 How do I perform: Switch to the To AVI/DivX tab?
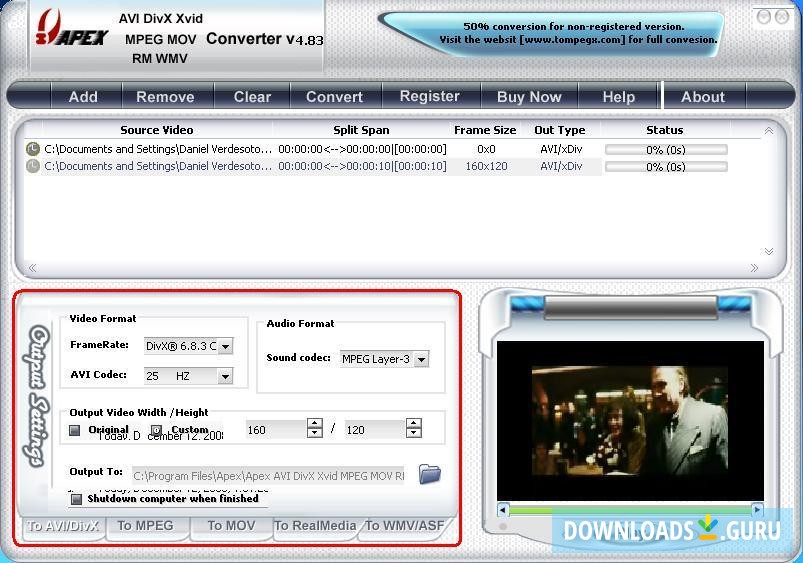pyautogui.click(x=62, y=526)
